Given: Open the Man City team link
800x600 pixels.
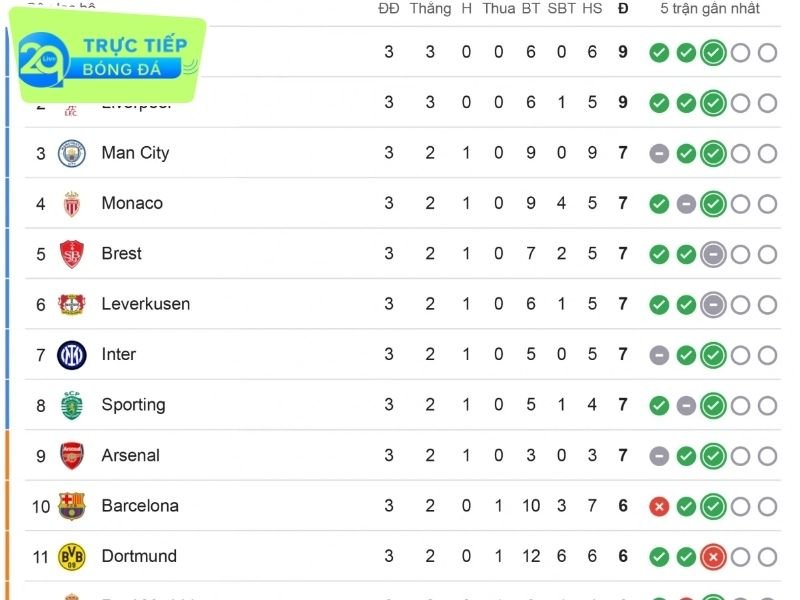Looking at the screenshot, I should [135, 153].
